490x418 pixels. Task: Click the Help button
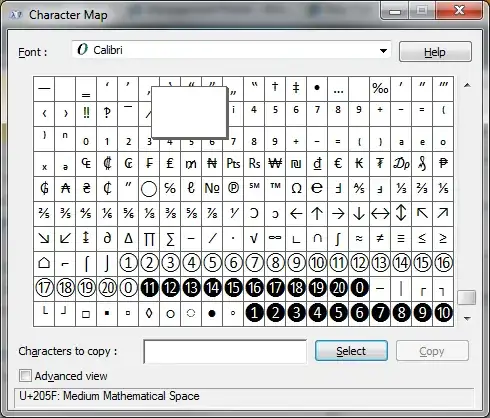[435, 52]
